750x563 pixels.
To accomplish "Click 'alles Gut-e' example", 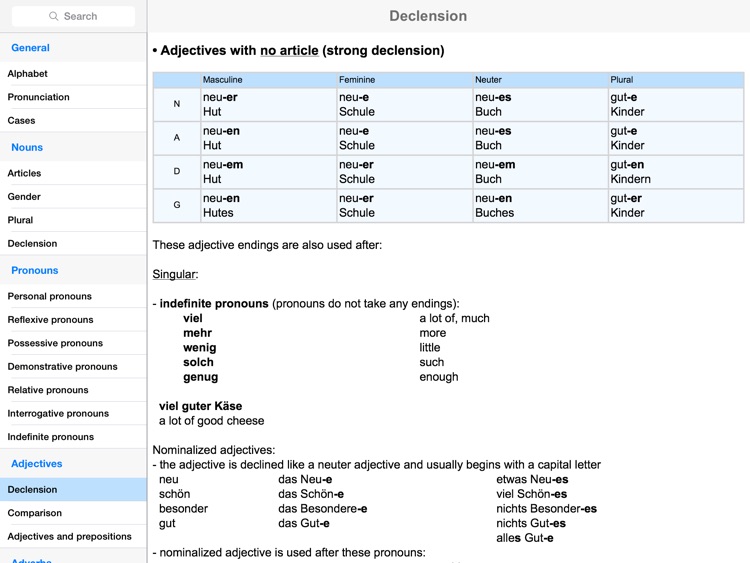I will [x=525, y=538].
